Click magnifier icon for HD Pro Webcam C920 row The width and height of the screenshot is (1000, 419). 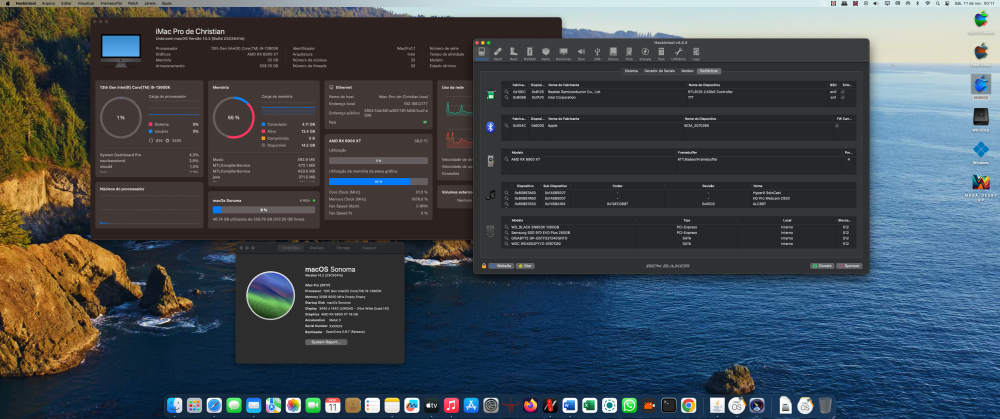coord(506,198)
